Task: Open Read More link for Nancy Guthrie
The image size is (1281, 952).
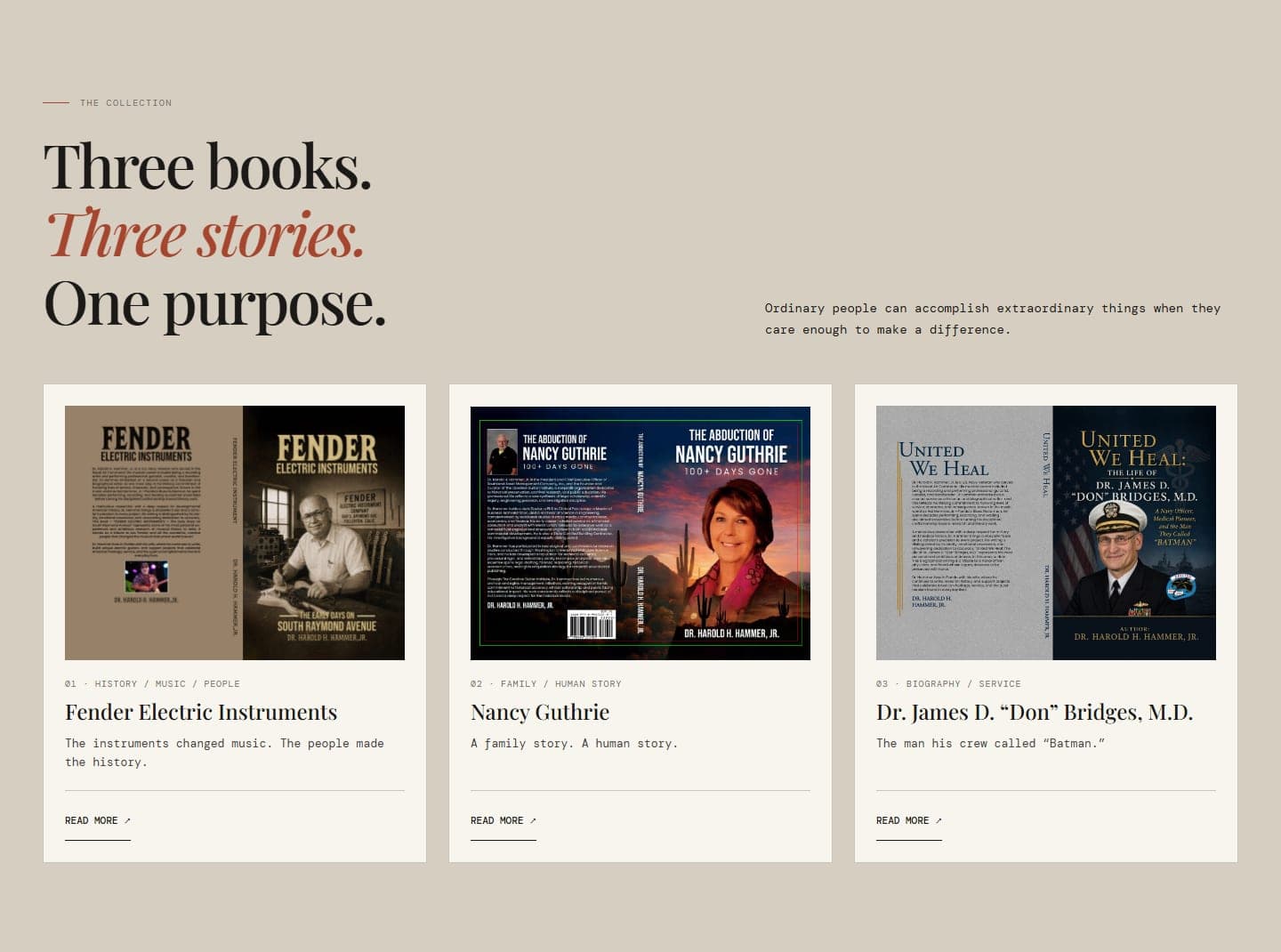Action: 504,821
